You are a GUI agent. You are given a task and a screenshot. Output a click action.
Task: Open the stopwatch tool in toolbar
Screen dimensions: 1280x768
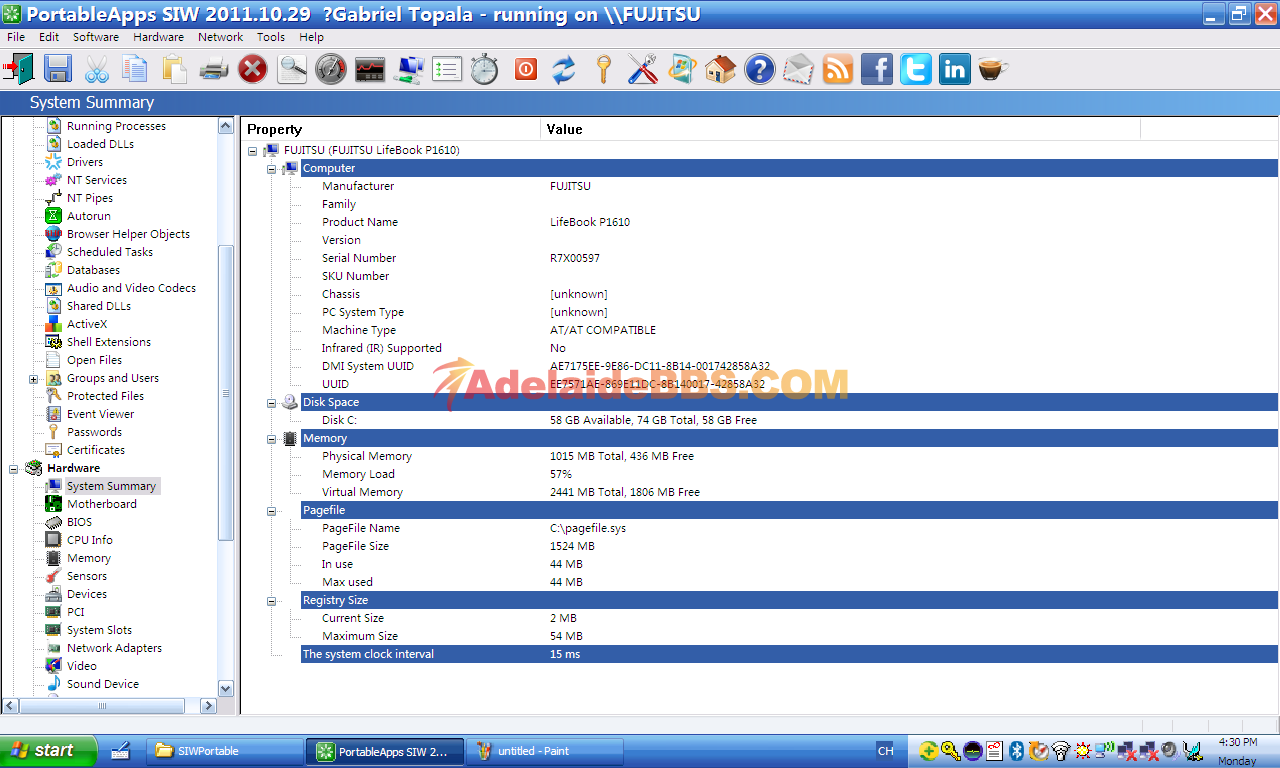coord(485,69)
